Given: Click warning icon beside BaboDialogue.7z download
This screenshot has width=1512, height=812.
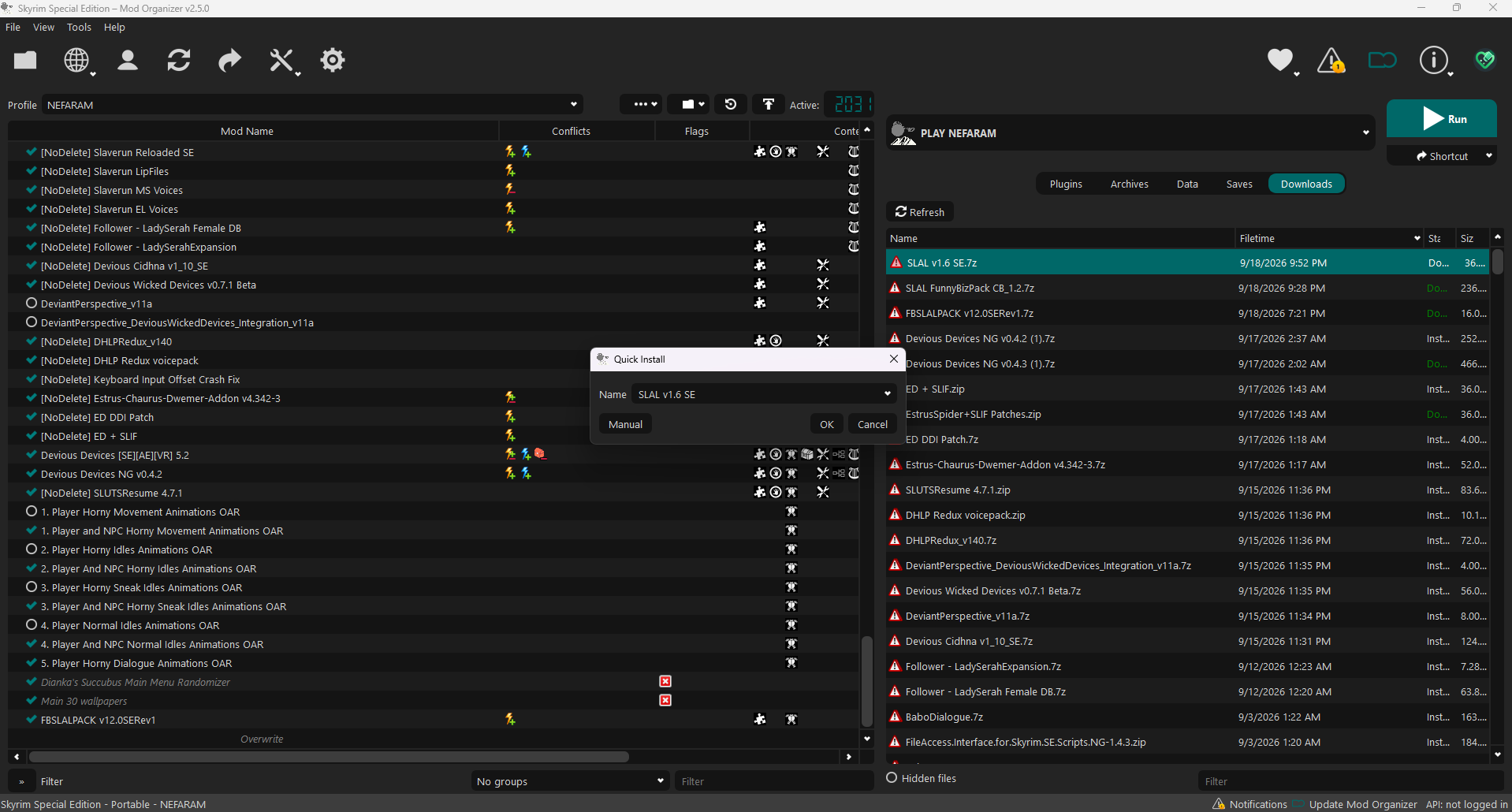Looking at the screenshot, I should 895,717.
